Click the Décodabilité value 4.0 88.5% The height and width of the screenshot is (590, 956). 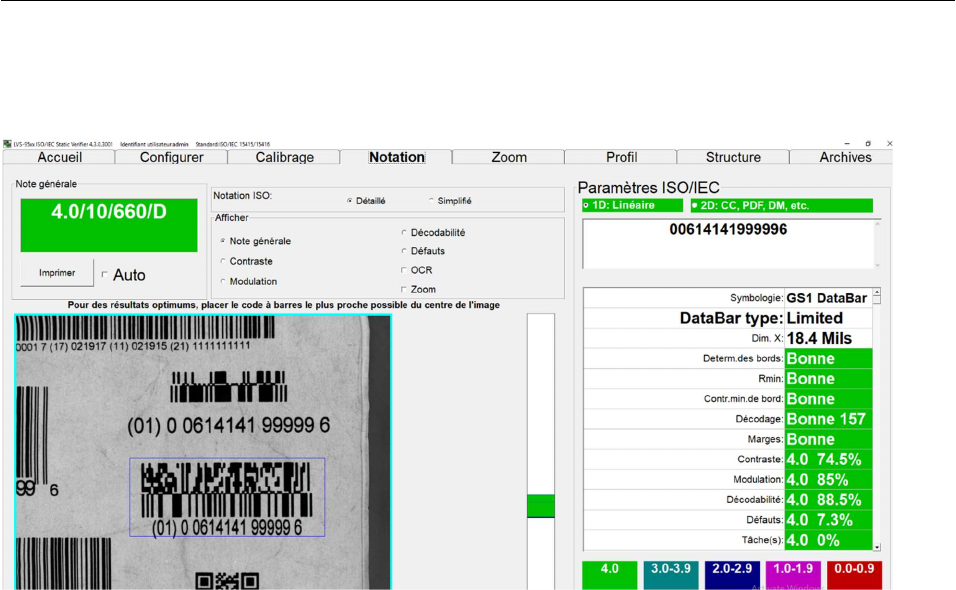[x=828, y=500]
